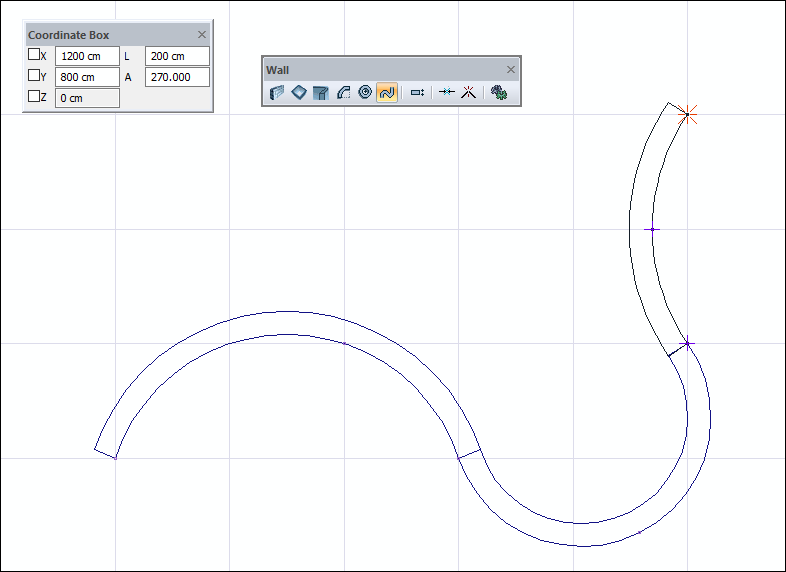
Task: Select the A angle field 270.000
Action: pyautogui.click(x=177, y=77)
